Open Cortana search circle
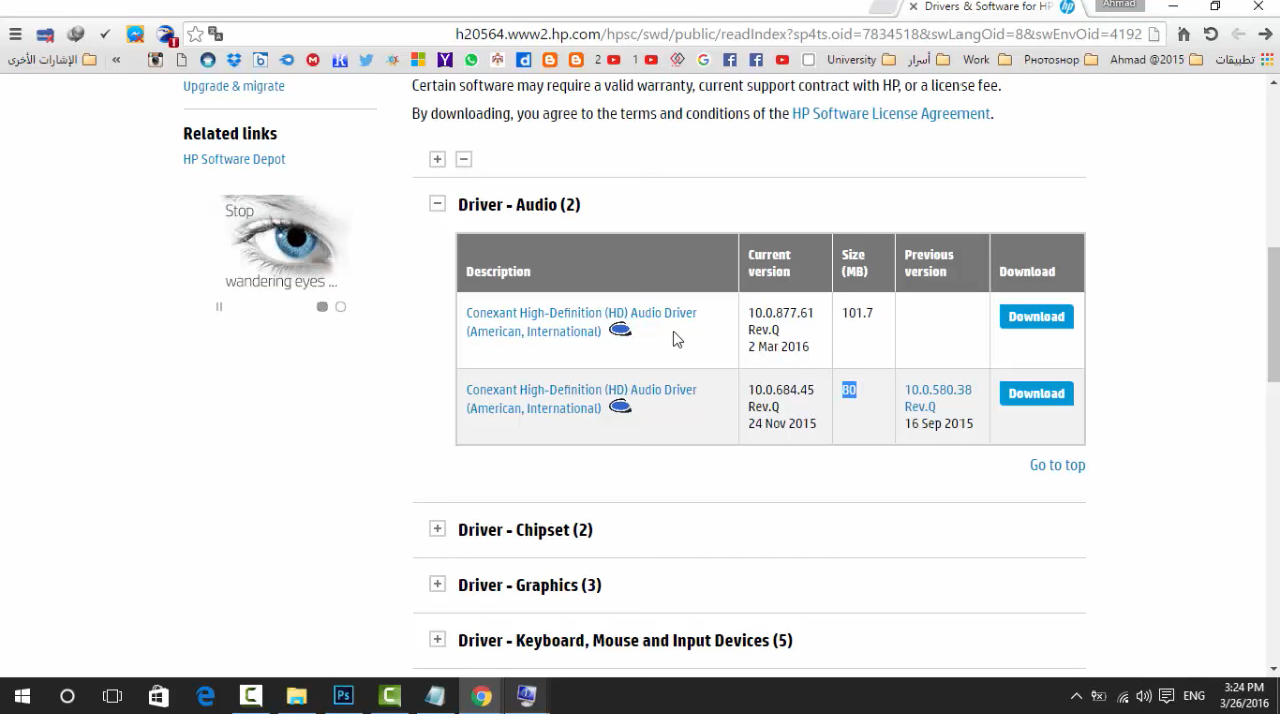 (67, 696)
